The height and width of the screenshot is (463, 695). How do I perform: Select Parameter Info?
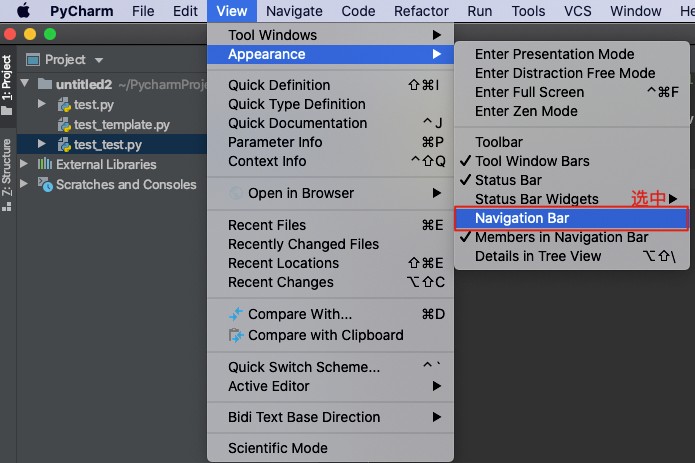[x=330, y=142]
